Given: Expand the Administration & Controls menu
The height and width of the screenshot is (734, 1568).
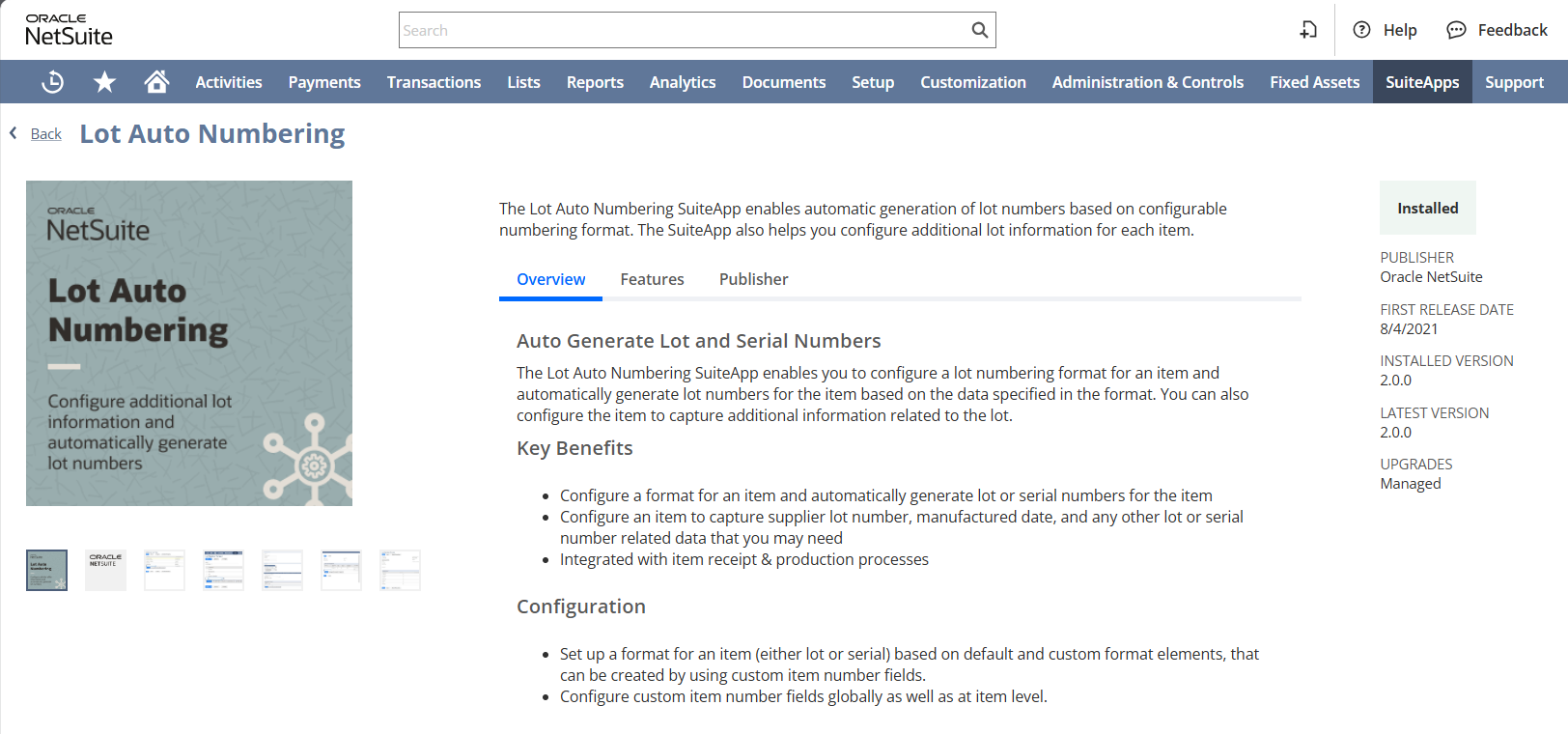Looking at the screenshot, I should [1147, 82].
